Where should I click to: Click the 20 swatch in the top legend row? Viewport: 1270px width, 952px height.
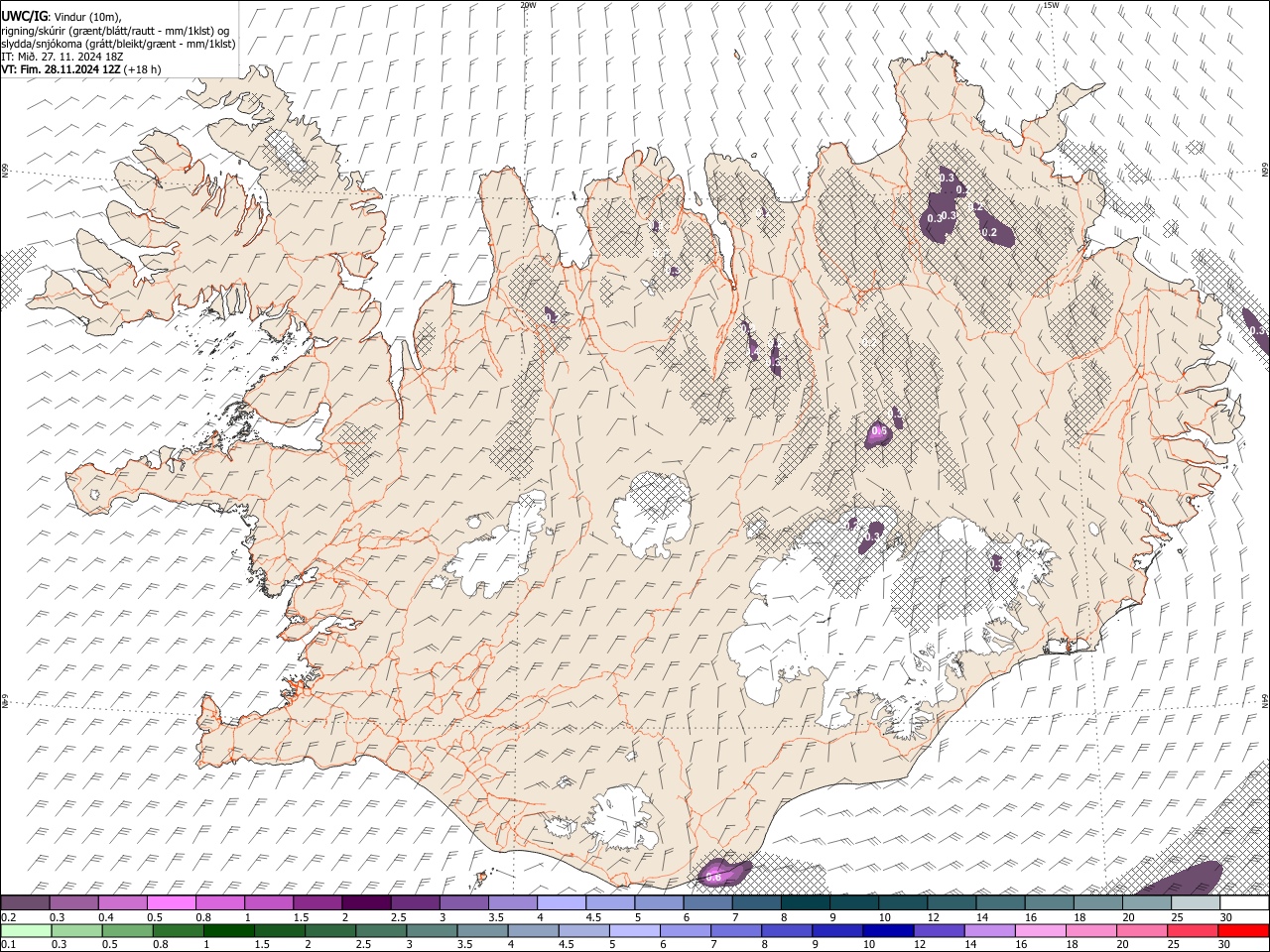click(x=1146, y=902)
